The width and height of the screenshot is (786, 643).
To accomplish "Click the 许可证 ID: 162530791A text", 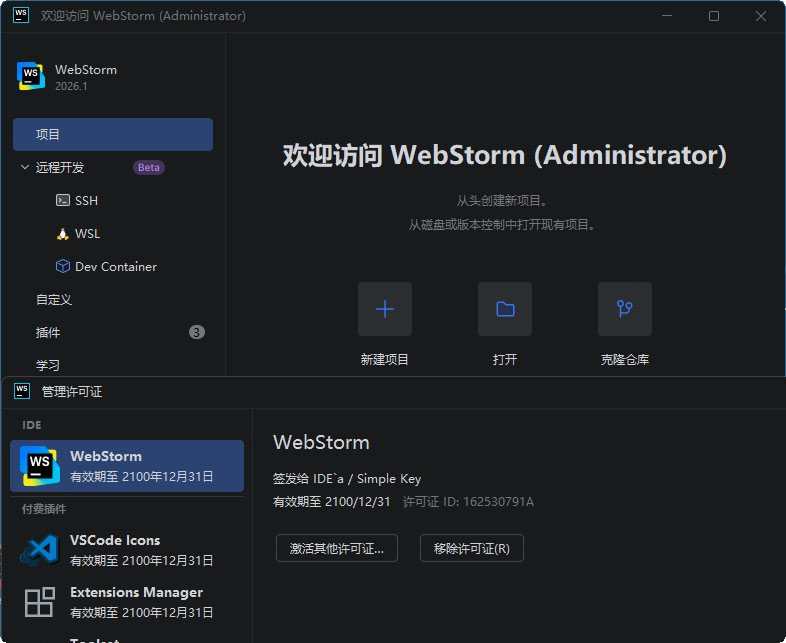I will [468, 502].
